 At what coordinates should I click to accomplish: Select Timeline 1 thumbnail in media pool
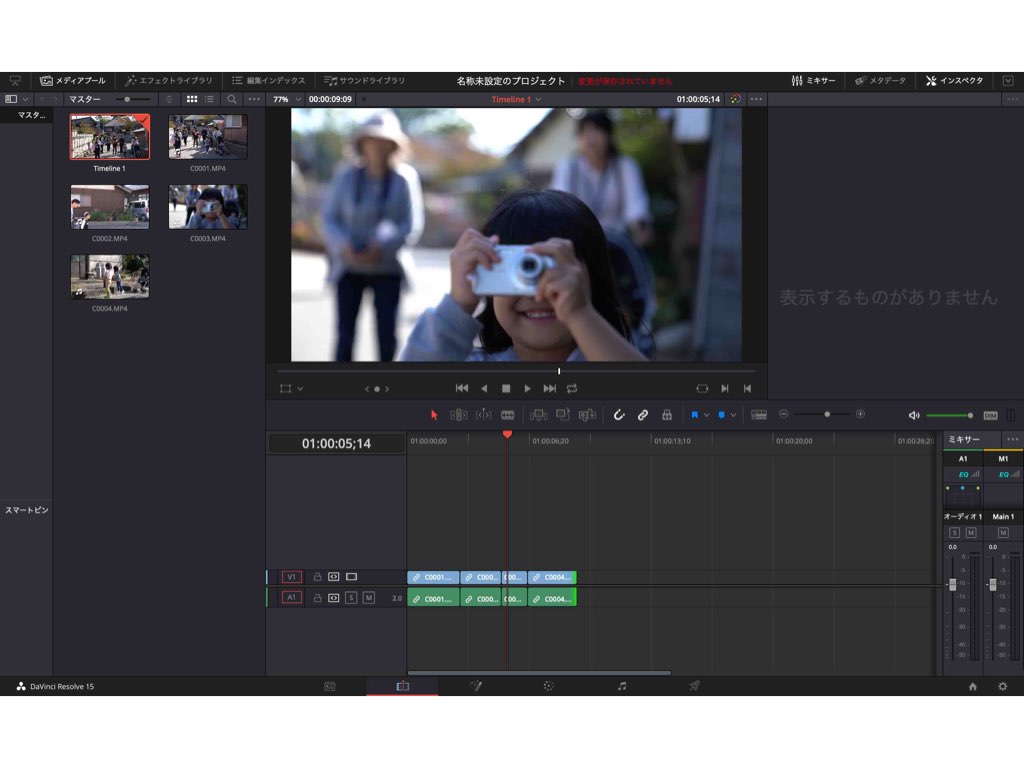click(110, 136)
